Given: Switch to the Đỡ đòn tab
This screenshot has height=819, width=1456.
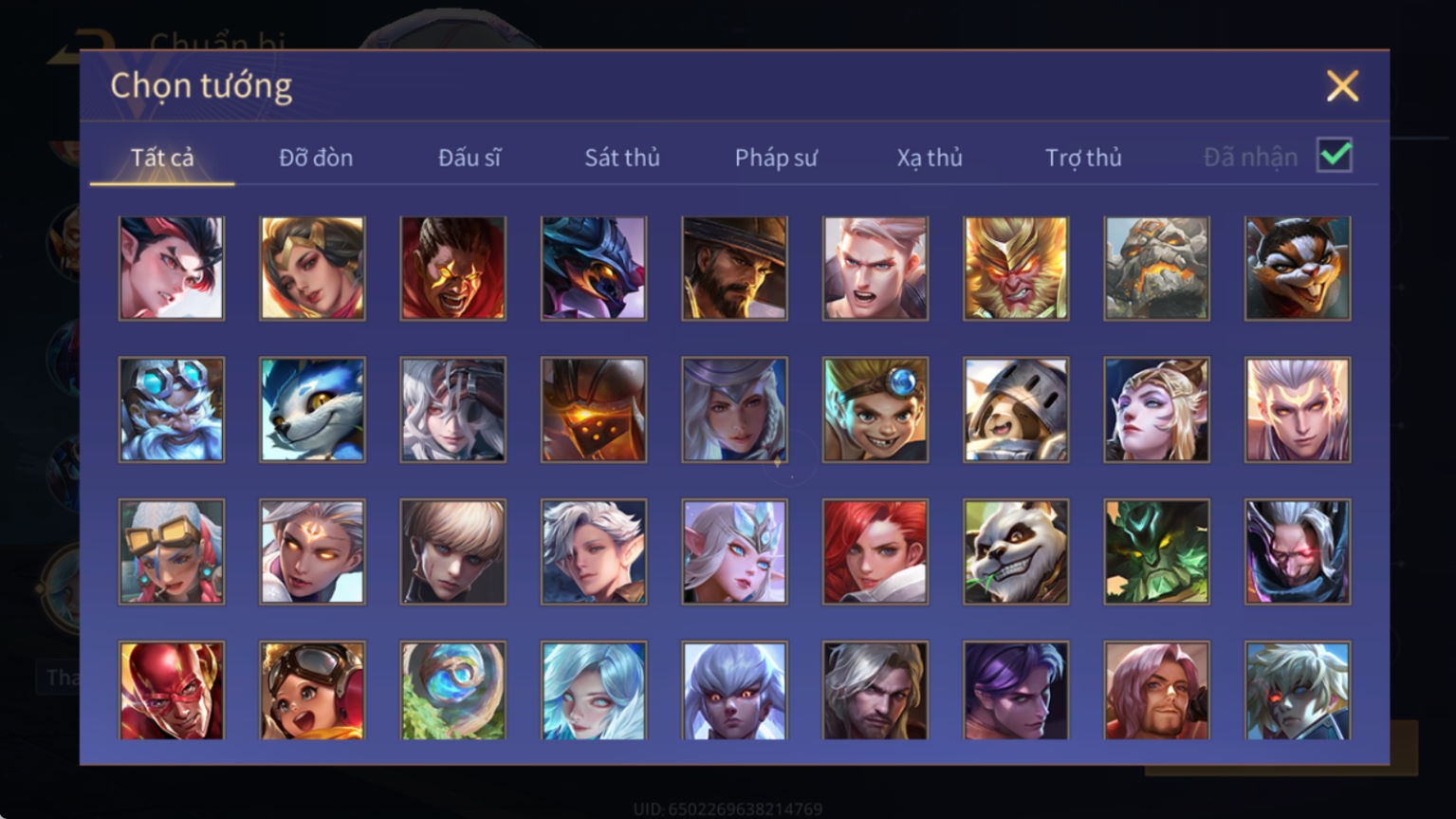Looking at the screenshot, I should [316, 158].
